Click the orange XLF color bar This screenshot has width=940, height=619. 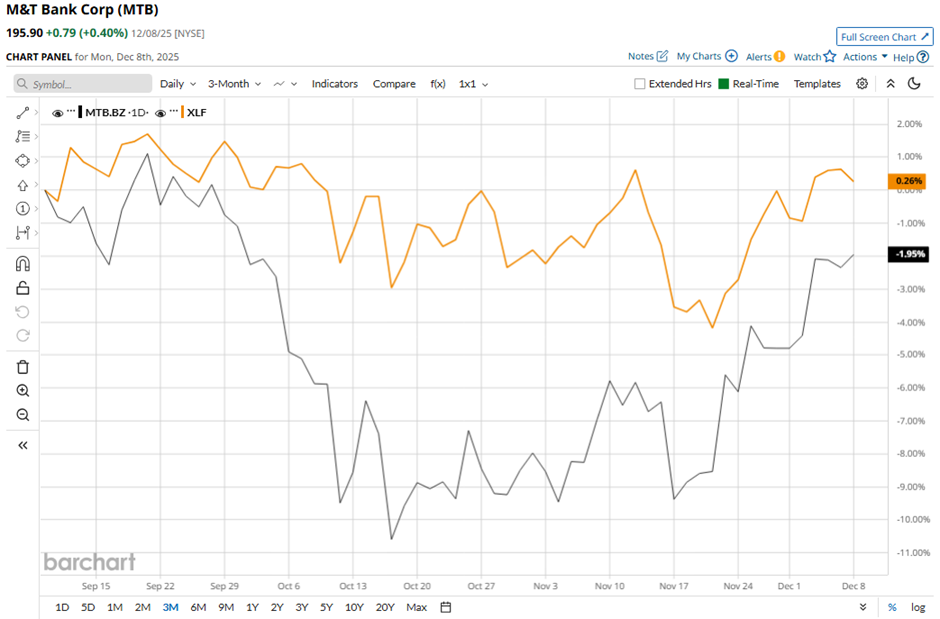[182, 112]
